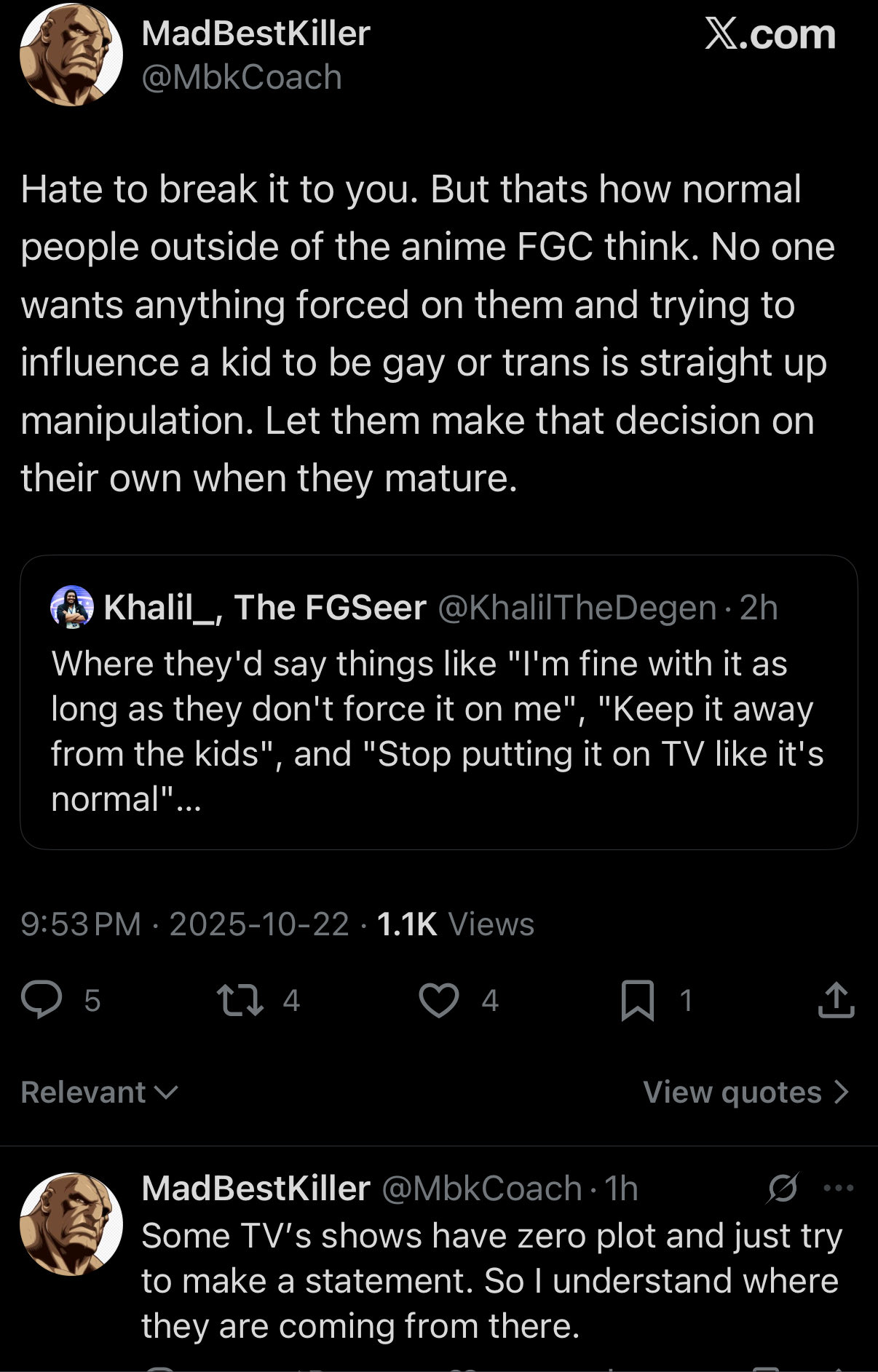
Task: Click the reply speech bubble icon
Action: coord(41,999)
